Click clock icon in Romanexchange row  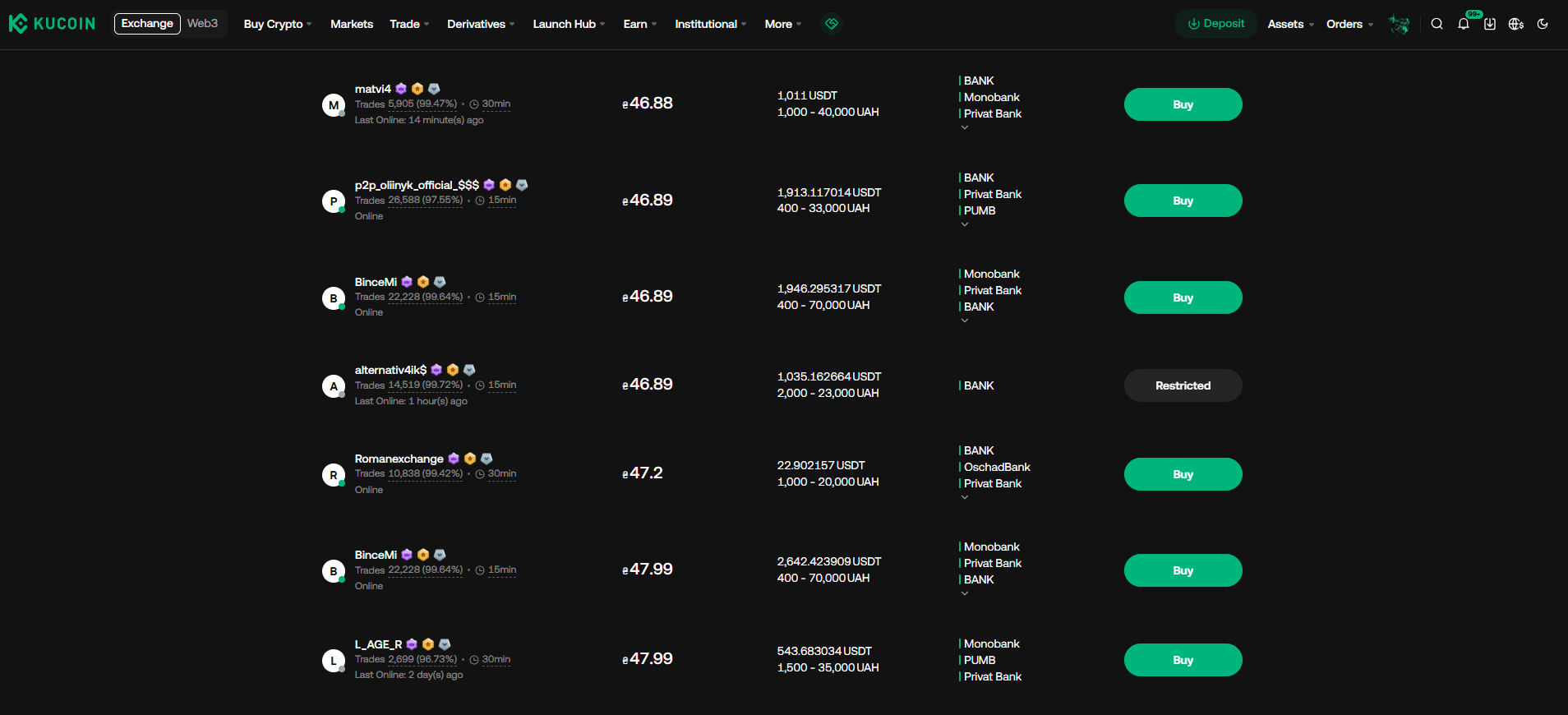click(480, 474)
